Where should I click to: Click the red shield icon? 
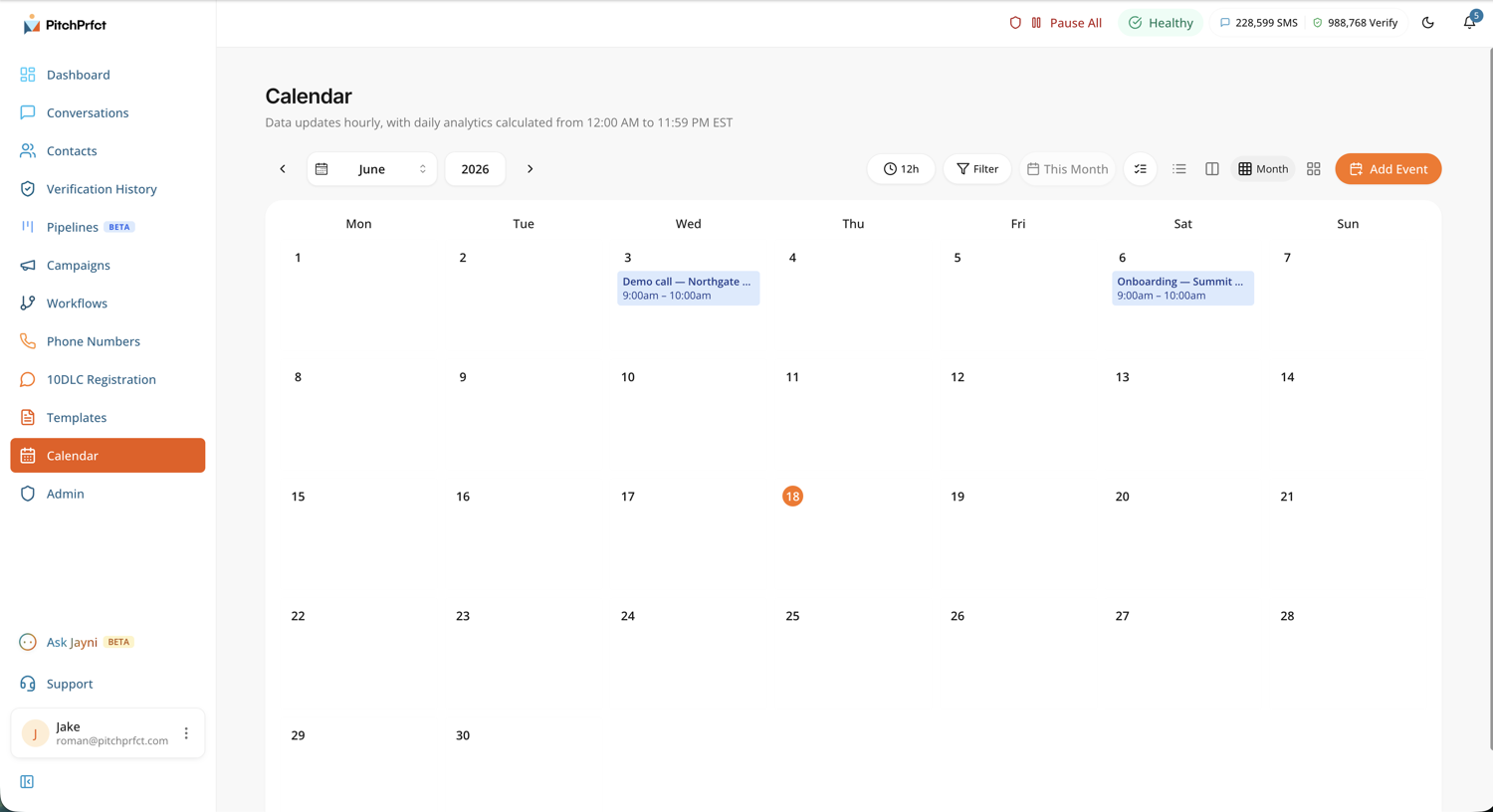pos(1015,23)
